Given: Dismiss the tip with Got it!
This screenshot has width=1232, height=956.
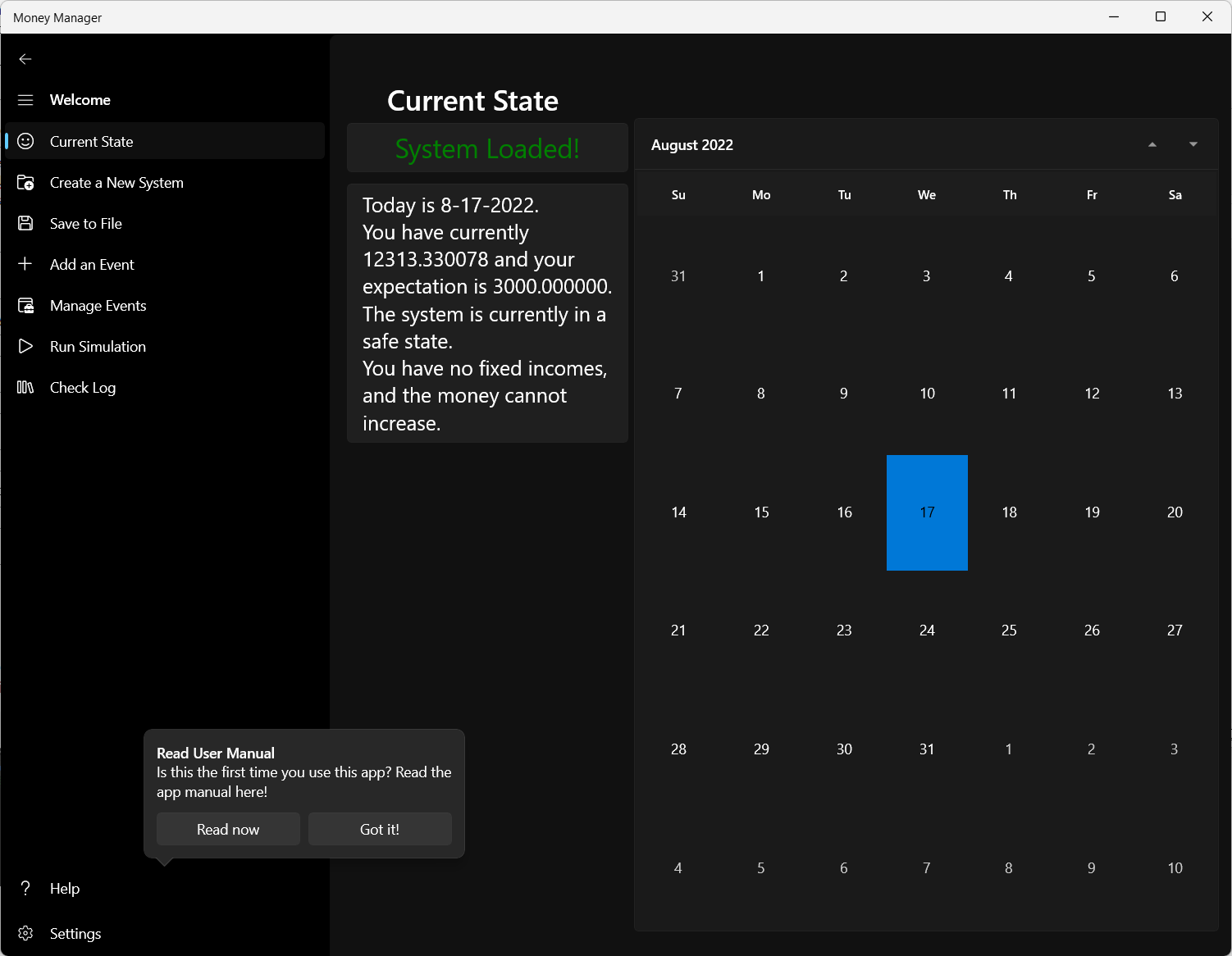Looking at the screenshot, I should 380,829.
